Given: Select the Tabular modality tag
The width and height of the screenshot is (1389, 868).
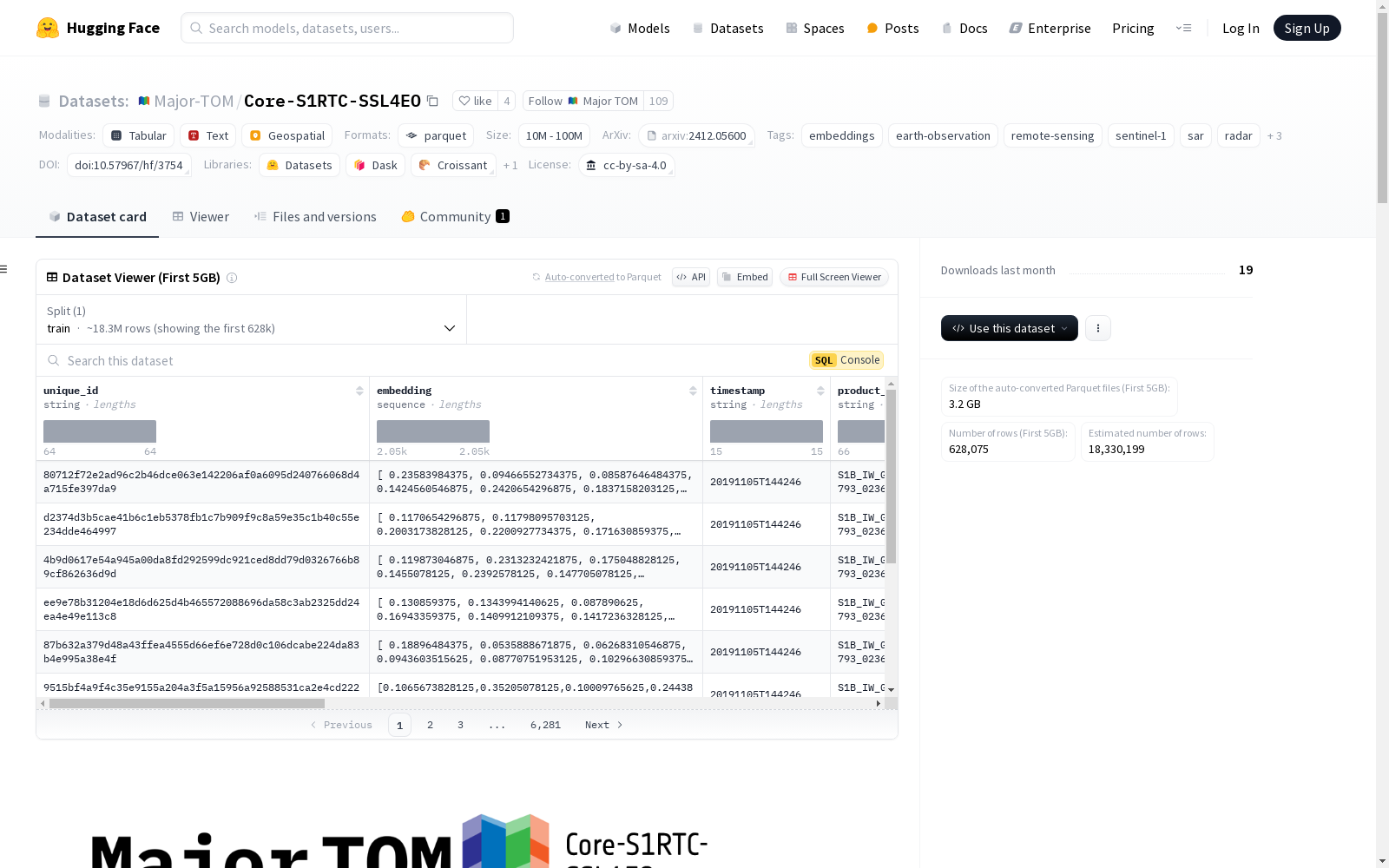Looking at the screenshot, I should coord(139,135).
